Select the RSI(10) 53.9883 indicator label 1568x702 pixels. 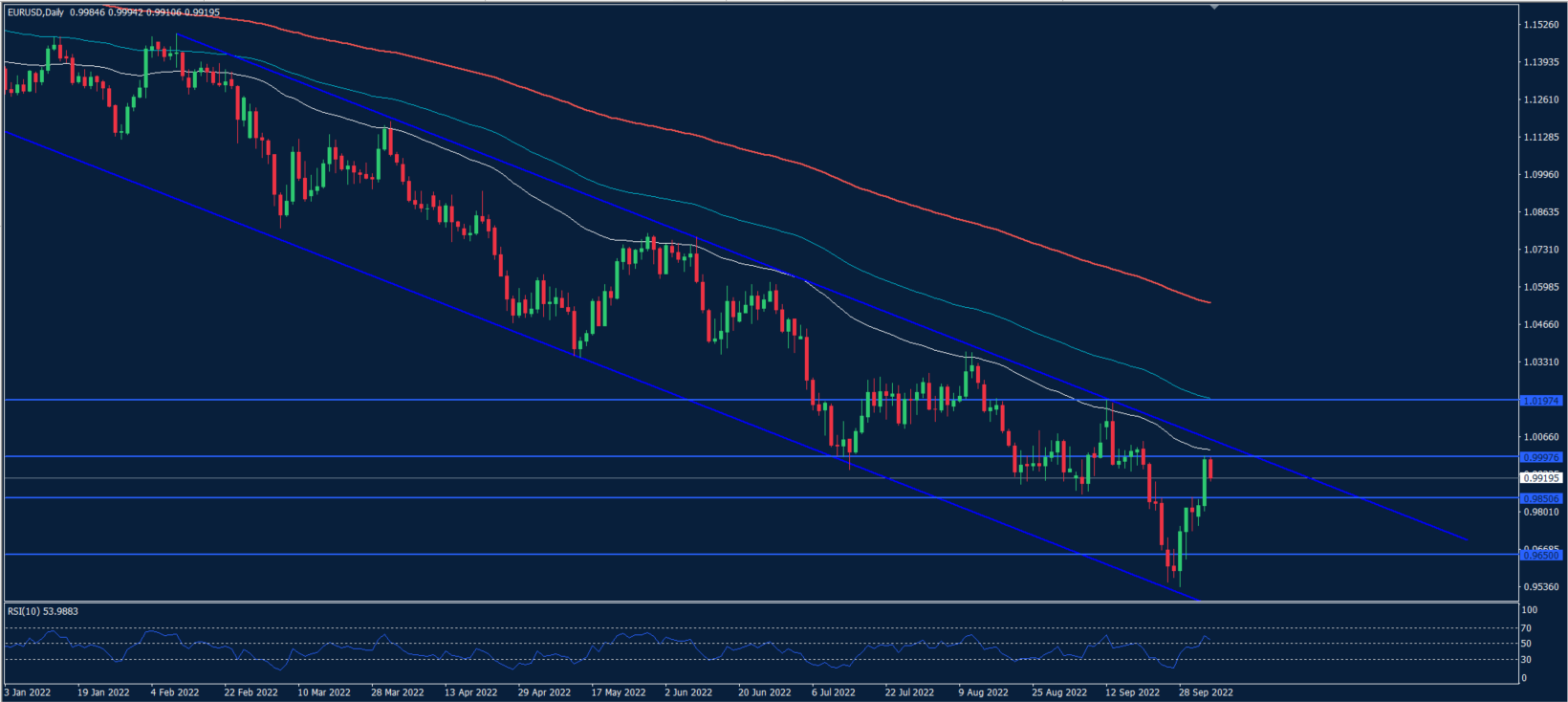pos(43,611)
